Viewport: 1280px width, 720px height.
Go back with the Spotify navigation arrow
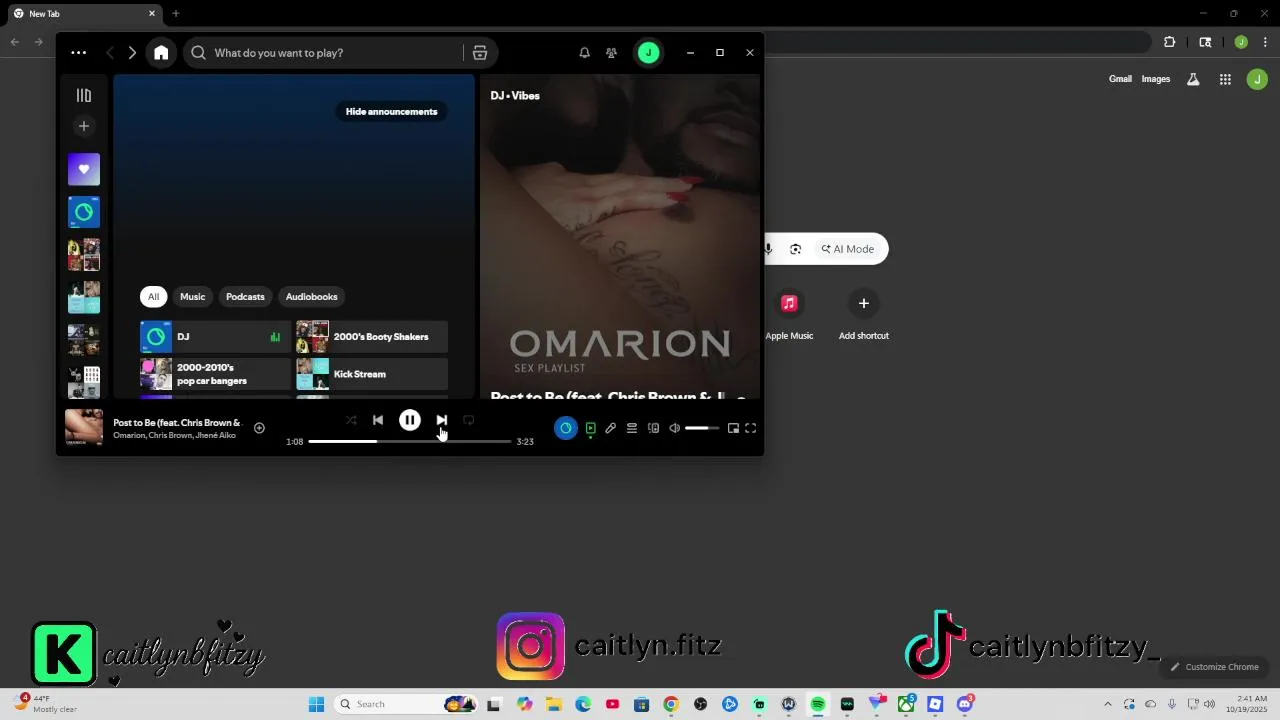110,53
